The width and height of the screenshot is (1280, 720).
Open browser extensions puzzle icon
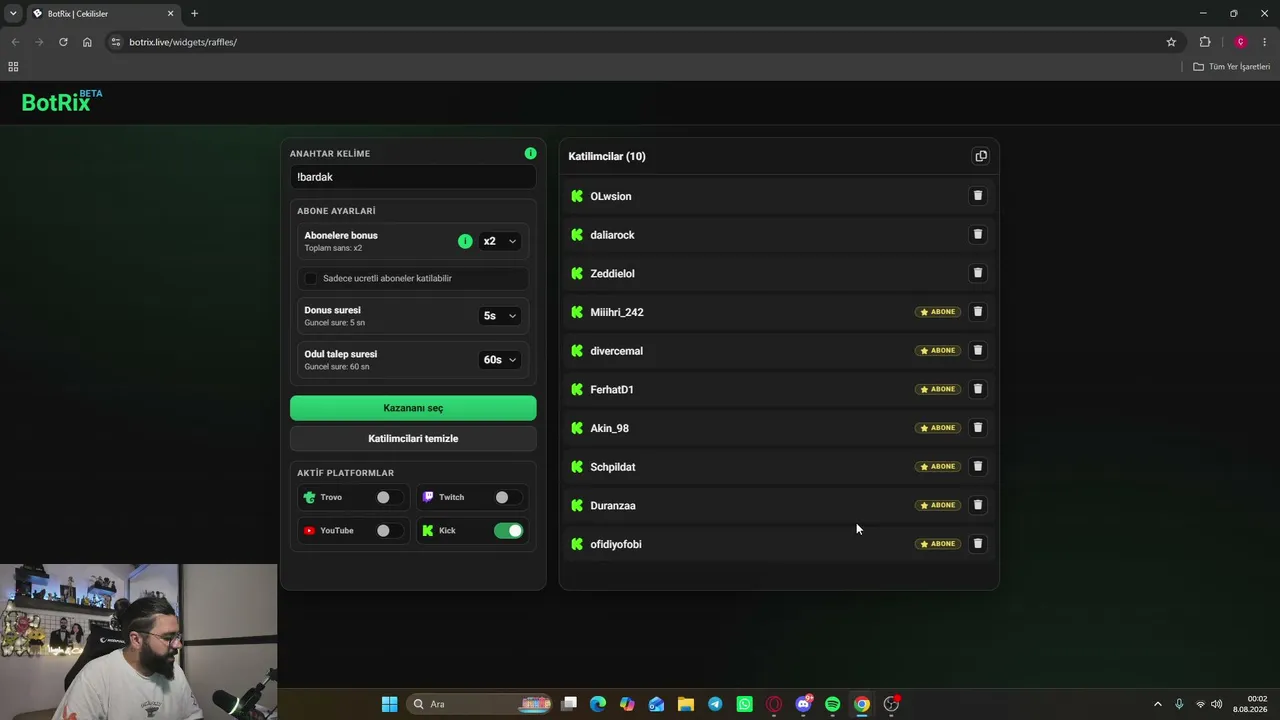coord(1205,42)
